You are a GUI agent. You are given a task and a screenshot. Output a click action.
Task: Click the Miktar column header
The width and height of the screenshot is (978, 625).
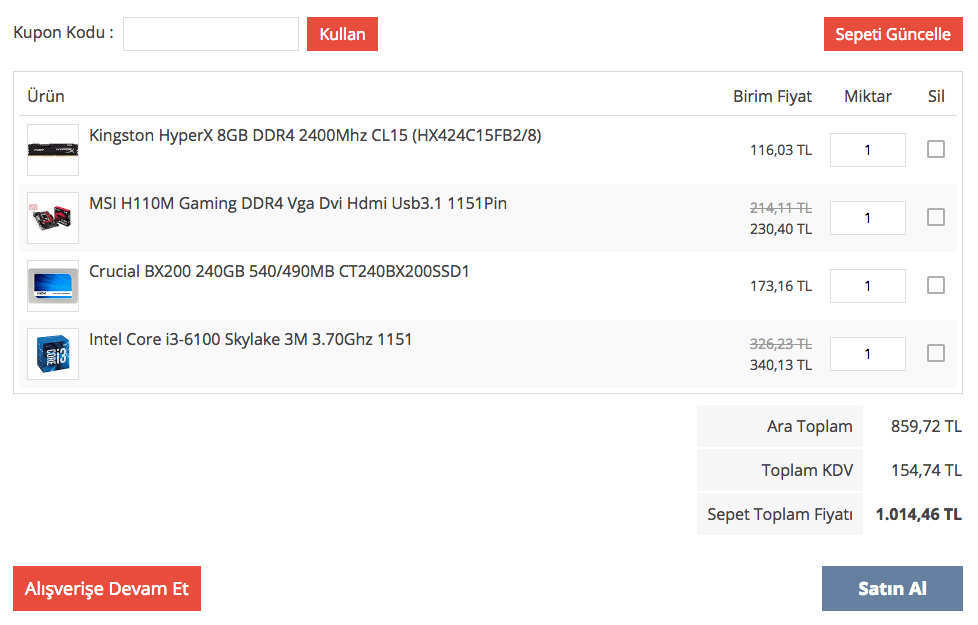click(868, 96)
